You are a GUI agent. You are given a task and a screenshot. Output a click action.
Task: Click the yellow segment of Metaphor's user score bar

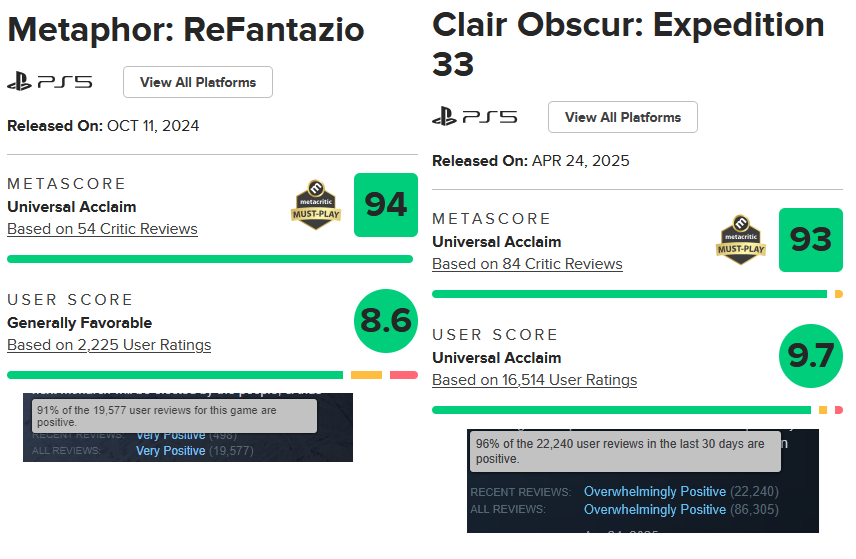point(366,375)
